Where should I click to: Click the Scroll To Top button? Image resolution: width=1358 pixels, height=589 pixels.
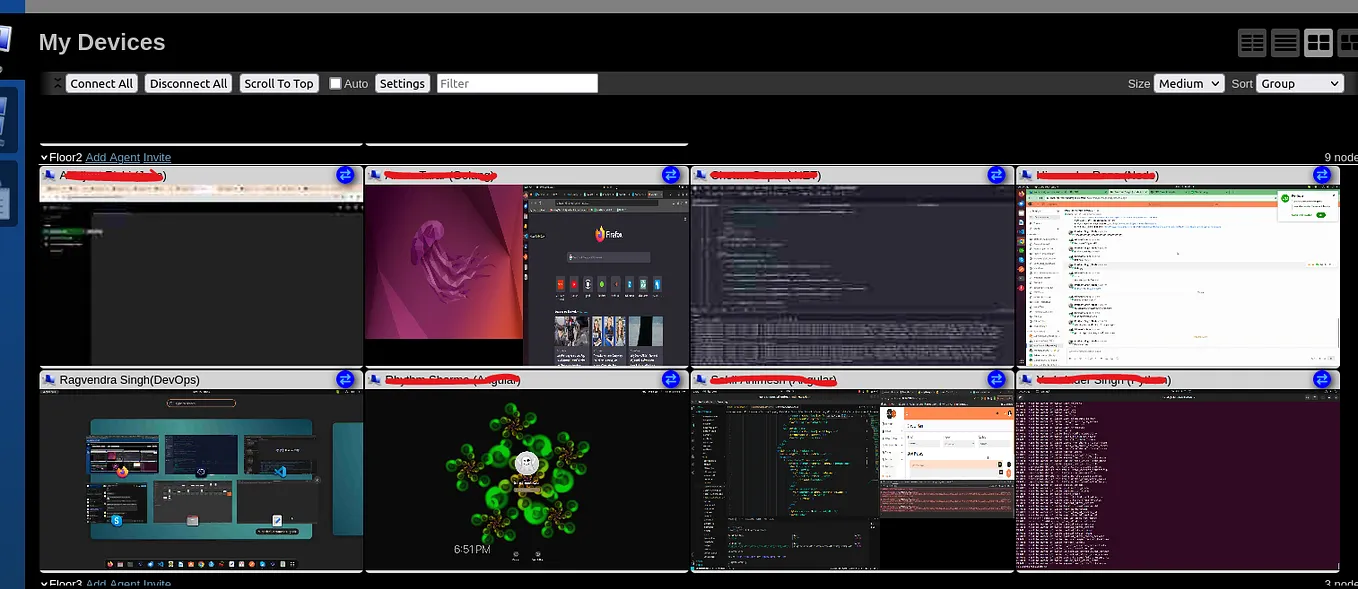pos(279,84)
